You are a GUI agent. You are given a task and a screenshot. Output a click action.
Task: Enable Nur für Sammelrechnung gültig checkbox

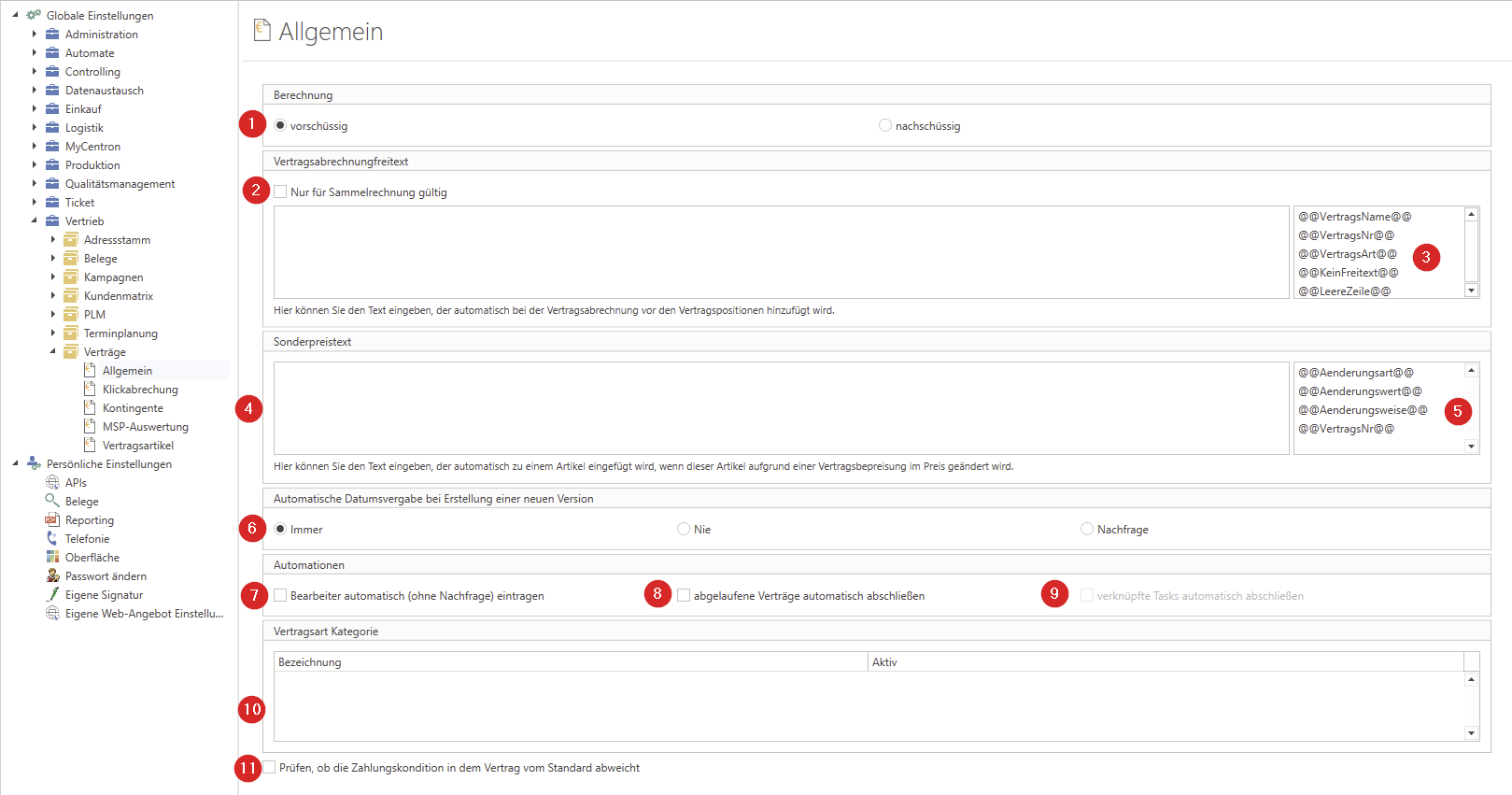(280, 192)
